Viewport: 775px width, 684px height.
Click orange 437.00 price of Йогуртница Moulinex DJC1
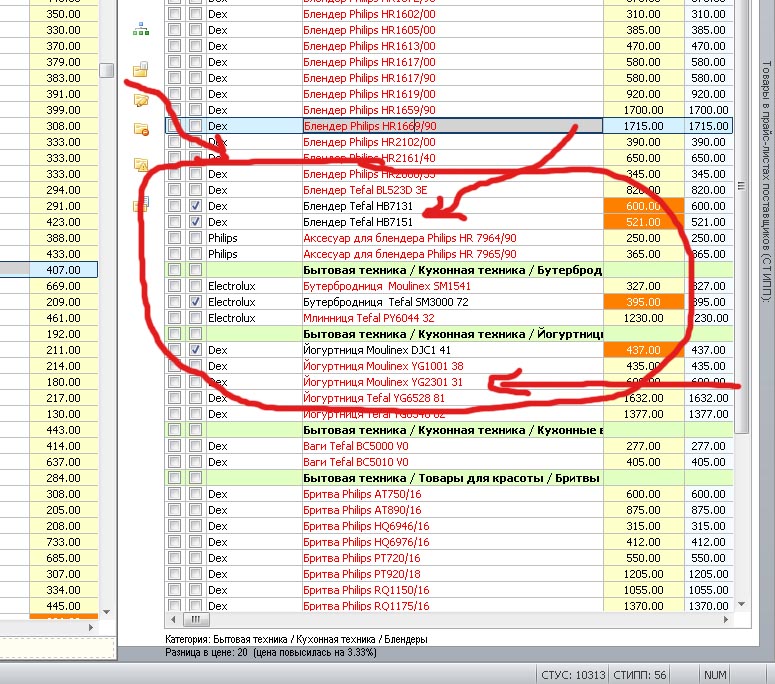644,350
